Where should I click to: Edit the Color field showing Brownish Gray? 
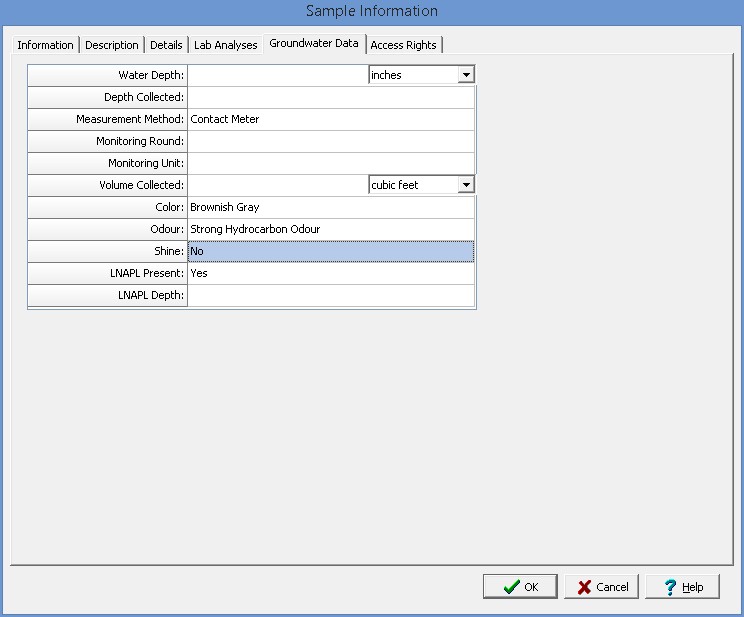tap(330, 207)
